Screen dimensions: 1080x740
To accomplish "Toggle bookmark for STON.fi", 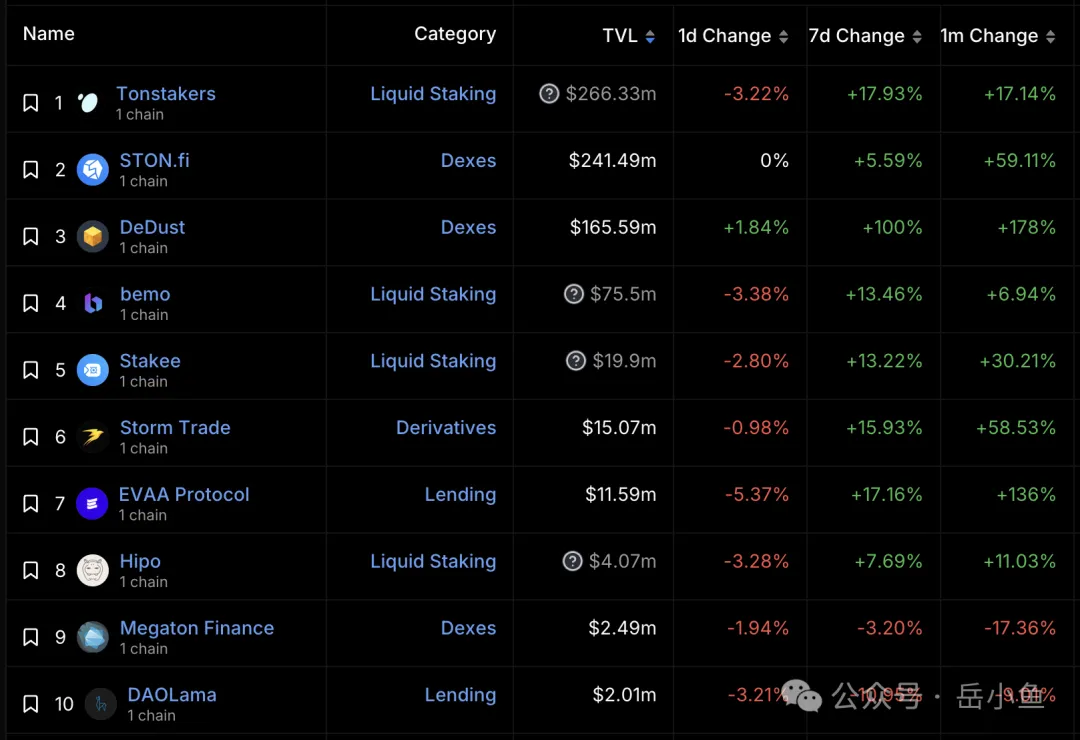I will click(x=30, y=169).
